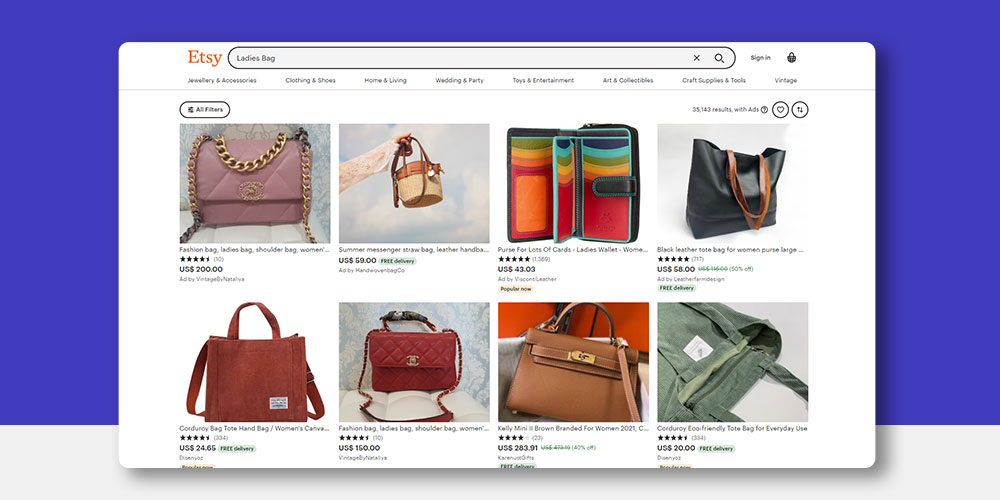The height and width of the screenshot is (500, 1000).
Task: Open the rainbow card wallet thumbnail
Action: [x=573, y=183]
